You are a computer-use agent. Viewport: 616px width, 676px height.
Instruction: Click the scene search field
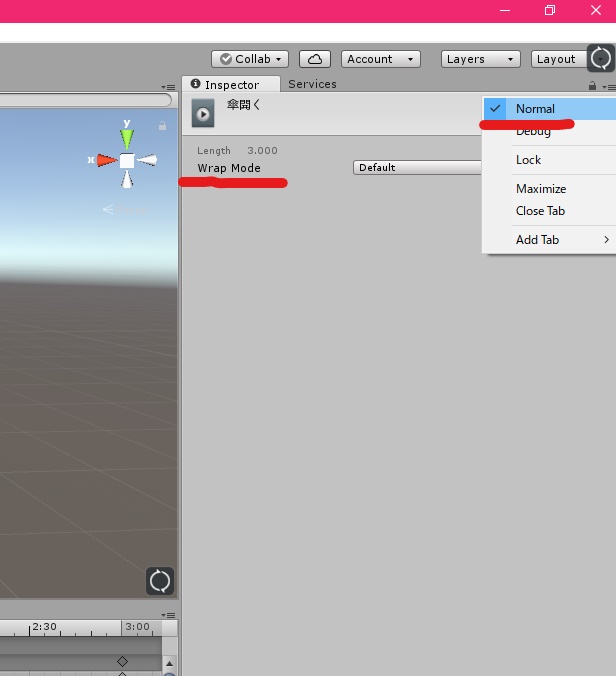pos(85,100)
